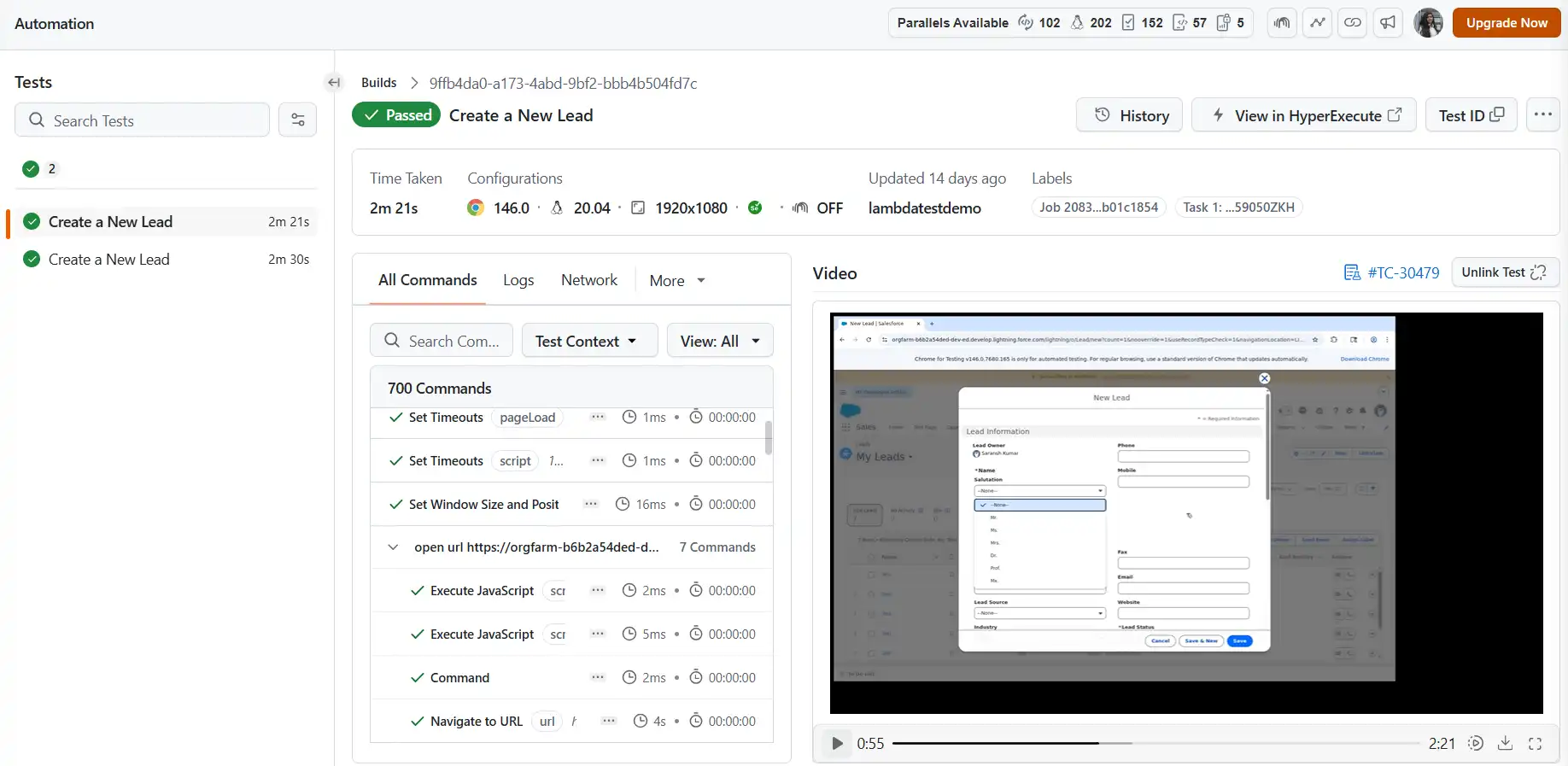Screen dimensions: 1568x766
Task: Click the screen resolution icon
Action: (638, 208)
